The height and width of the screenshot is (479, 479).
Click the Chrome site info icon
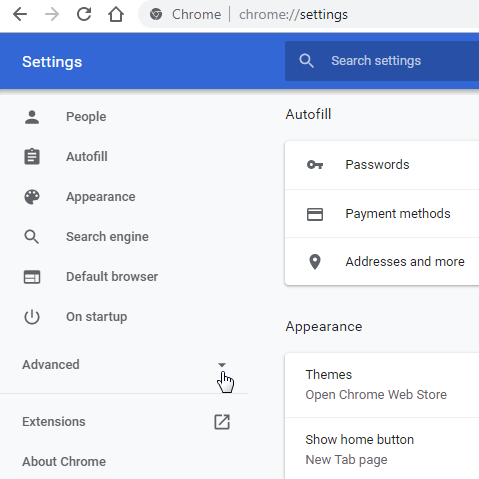coord(156,14)
